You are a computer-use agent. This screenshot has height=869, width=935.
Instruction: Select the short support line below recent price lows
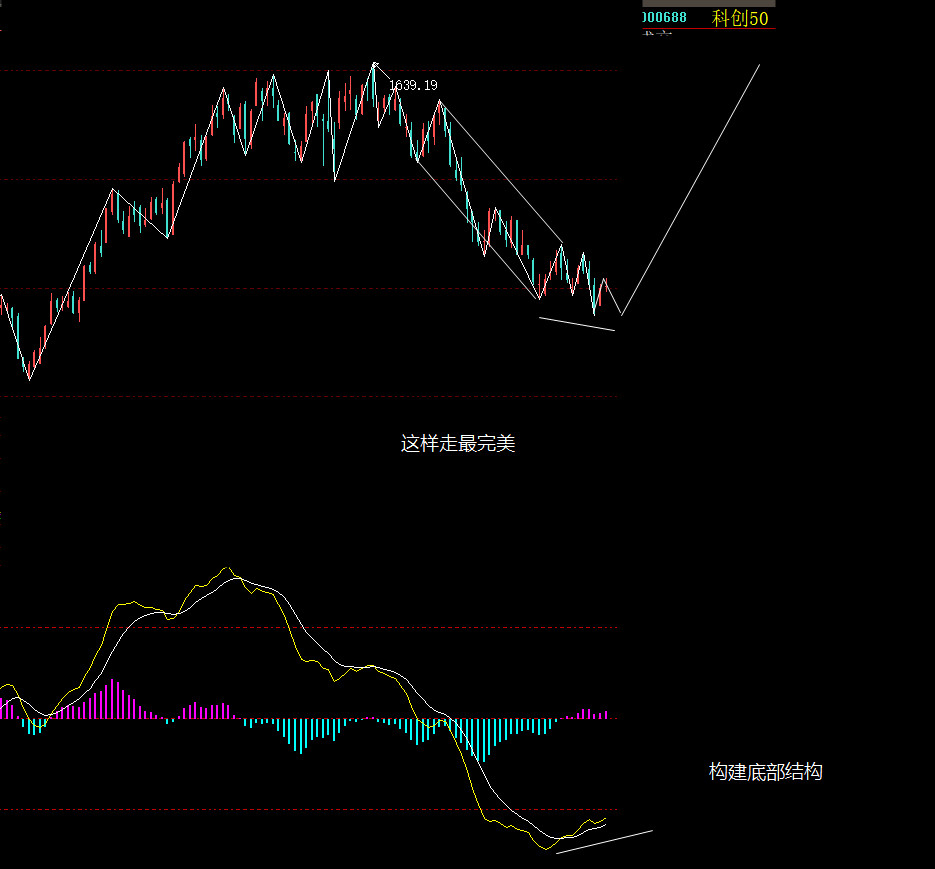(x=577, y=324)
